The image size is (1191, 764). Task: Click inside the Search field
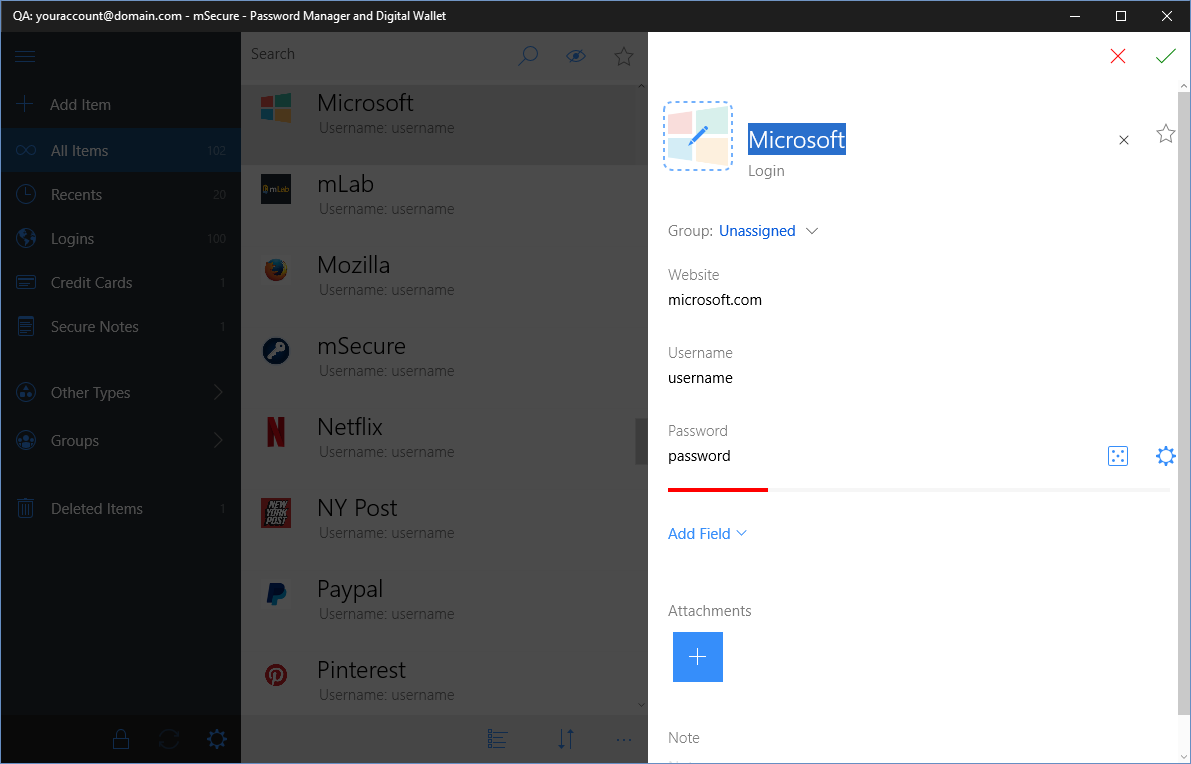[x=376, y=55]
